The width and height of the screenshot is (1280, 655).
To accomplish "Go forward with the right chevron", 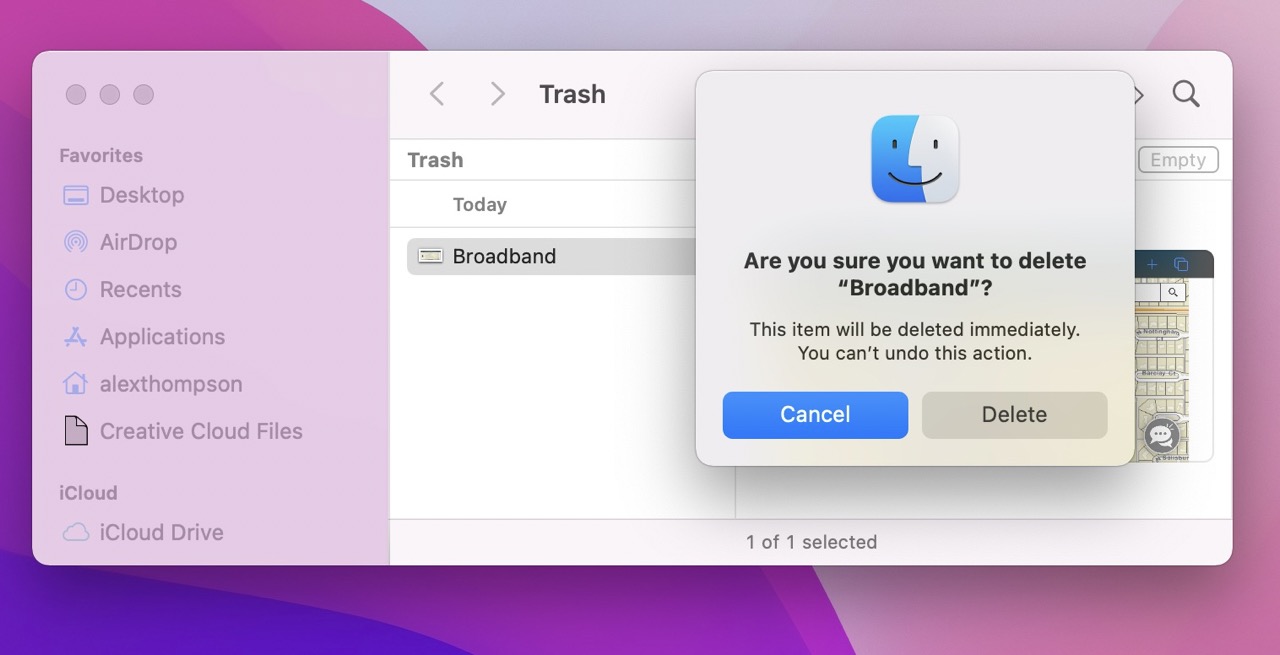I will (x=497, y=94).
